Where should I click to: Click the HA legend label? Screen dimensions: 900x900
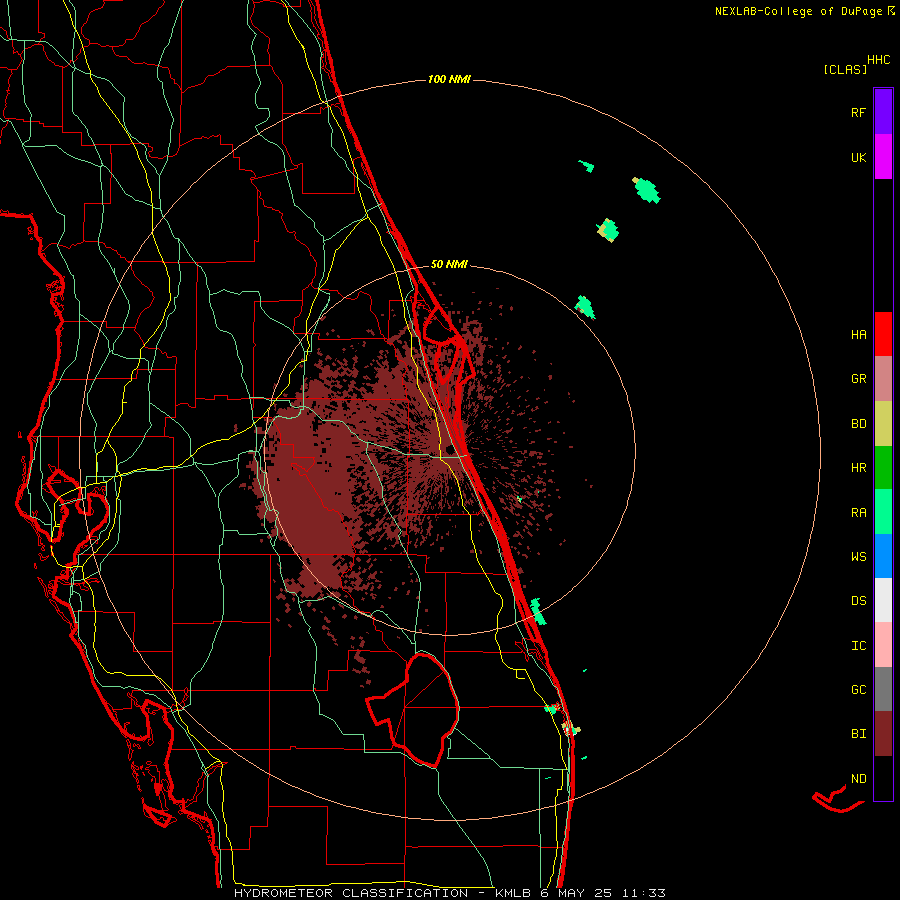pos(858,335)
